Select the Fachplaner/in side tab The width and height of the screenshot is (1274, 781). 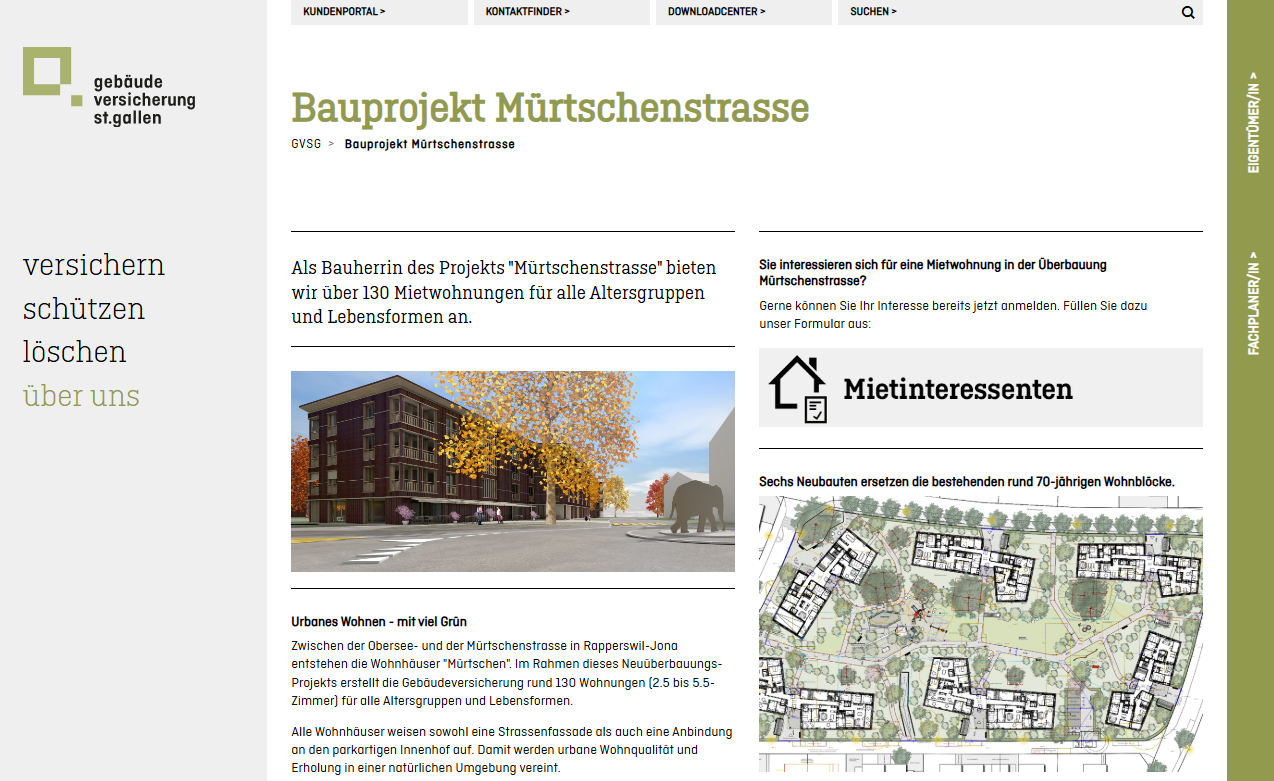pyautogui.click(x=1252, y=304)
